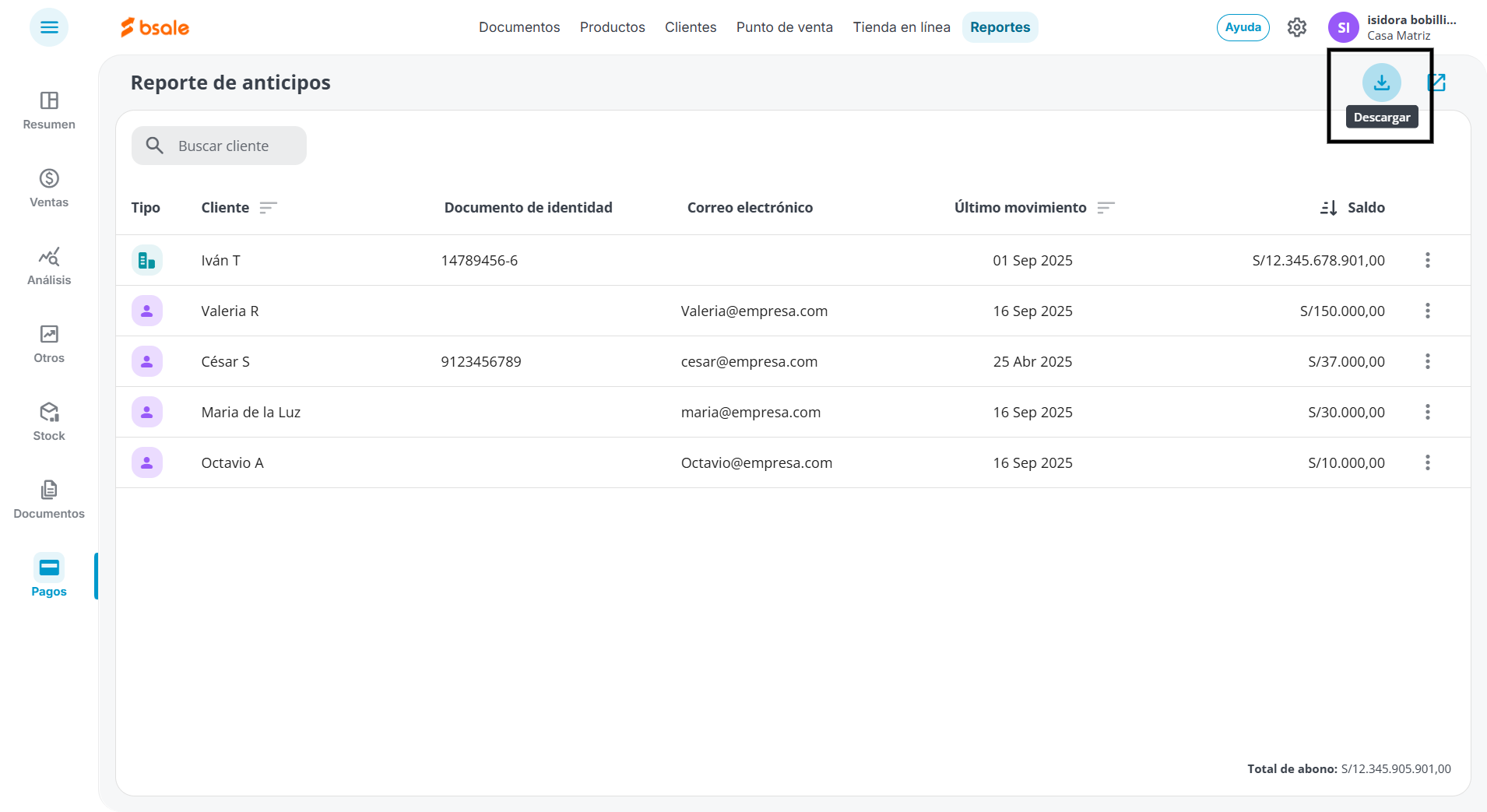Open Resumen in the sidebar
The image size is (1487, 812).
coord(49,111)
